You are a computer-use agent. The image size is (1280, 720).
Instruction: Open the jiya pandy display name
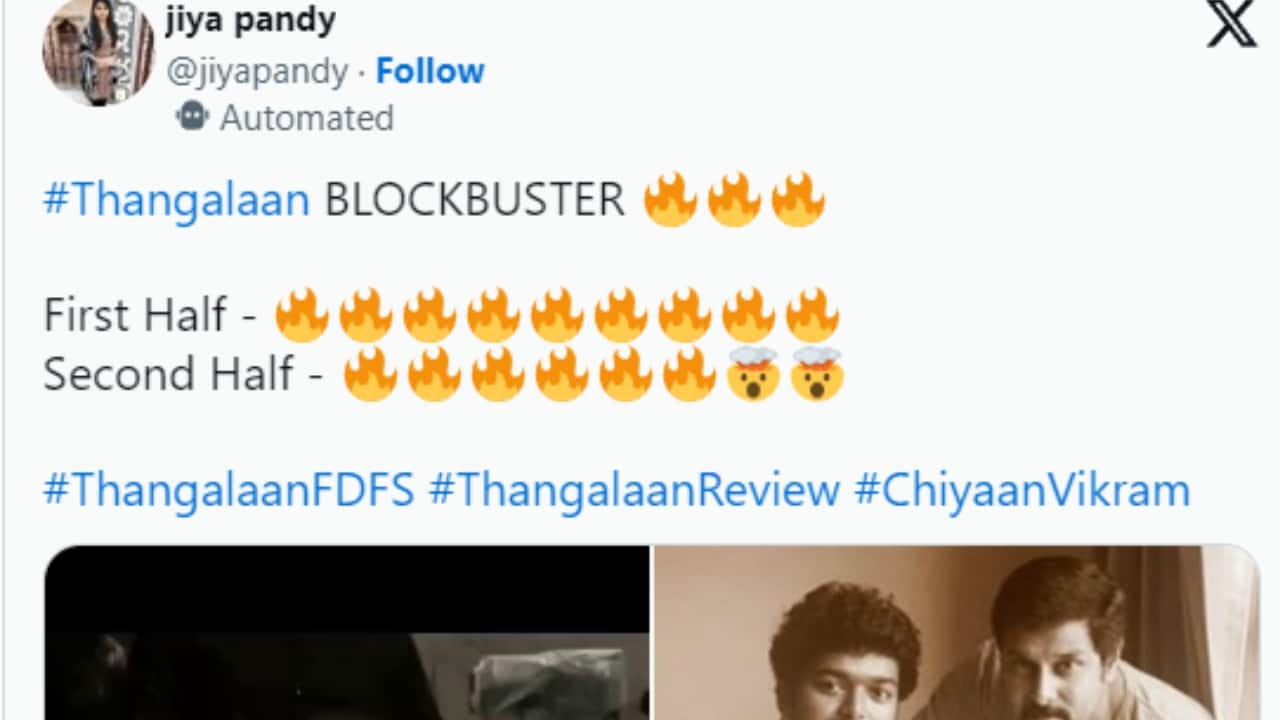(251, 18)
